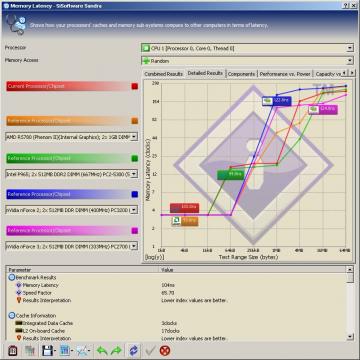Click the grey checkmark OK icon

pyautogui.click(x=150, y=351)
